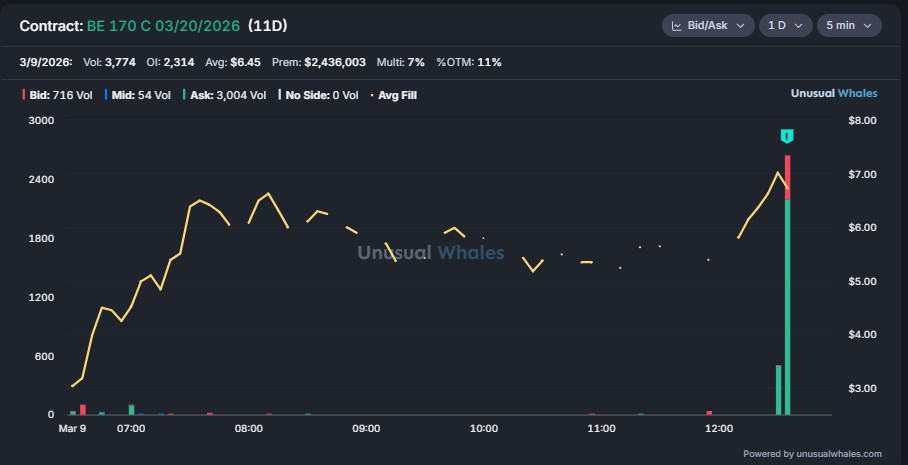
Task: Click the chart icon in Bid/Ask button
Action: 676,25
